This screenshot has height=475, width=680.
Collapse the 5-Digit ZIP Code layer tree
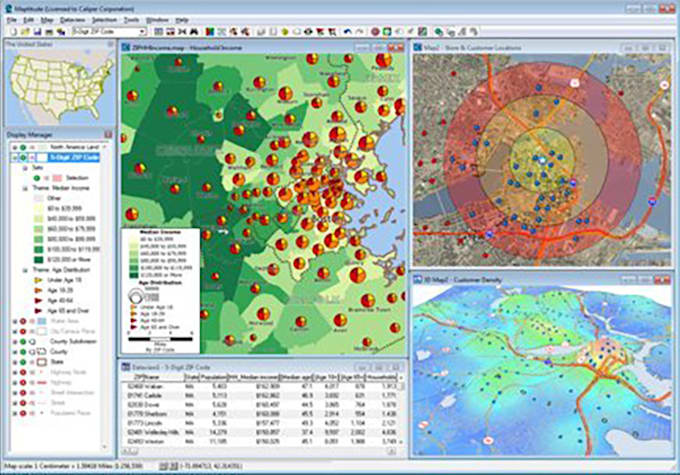[17, 158]
